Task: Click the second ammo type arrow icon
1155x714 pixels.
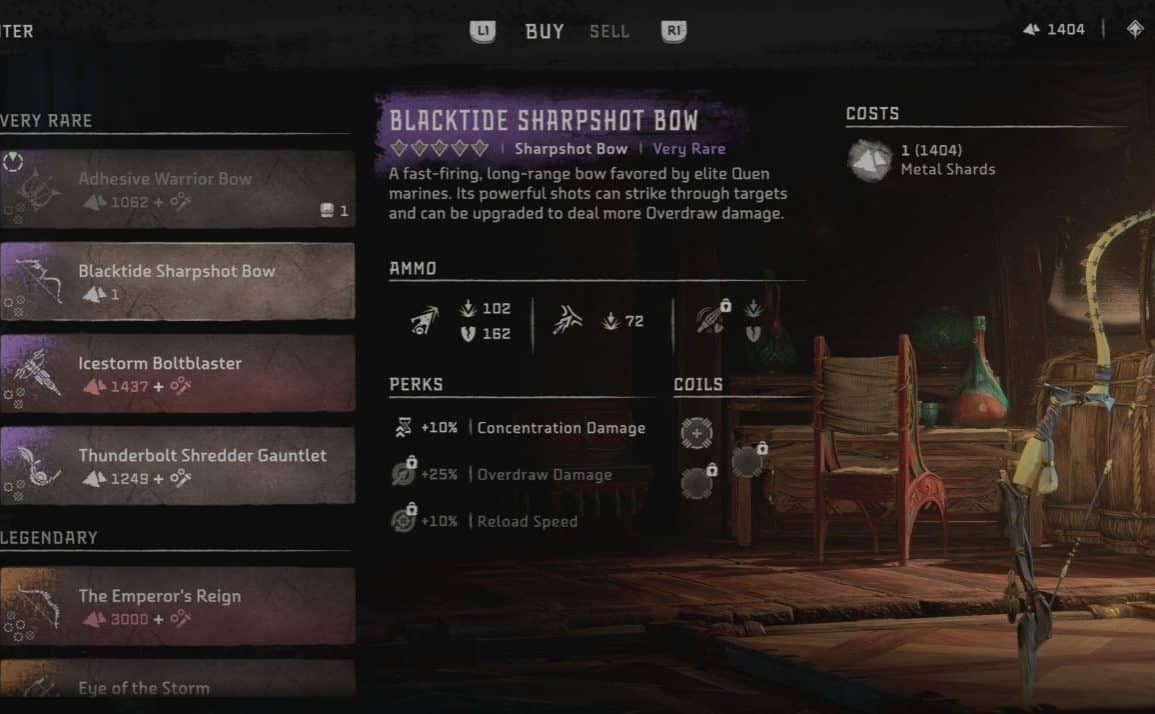Action: [x=567, y=321]
